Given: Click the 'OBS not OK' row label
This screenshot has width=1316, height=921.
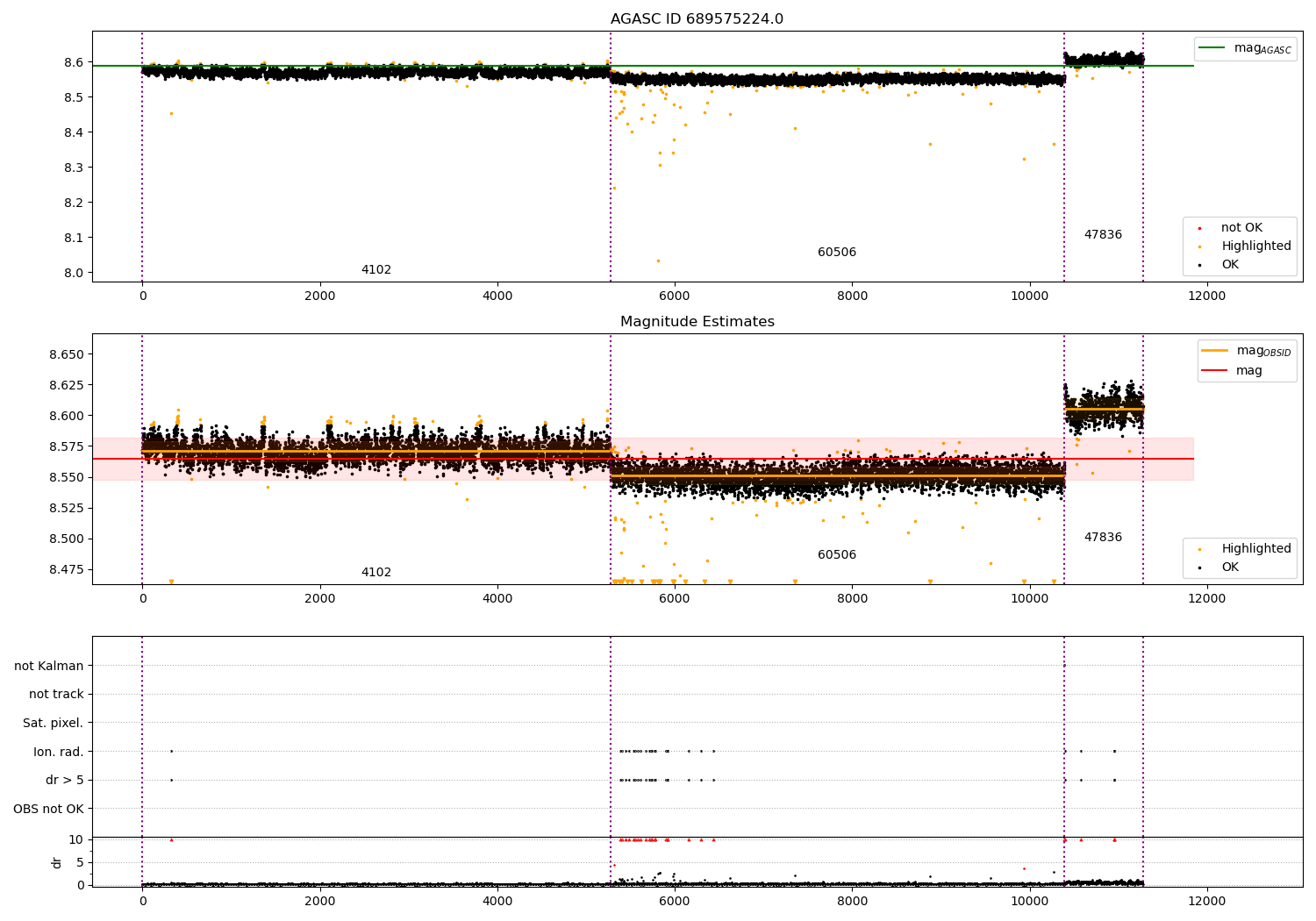Looking at the screenshot, I should pyautogui.click(x=49, y=809).
